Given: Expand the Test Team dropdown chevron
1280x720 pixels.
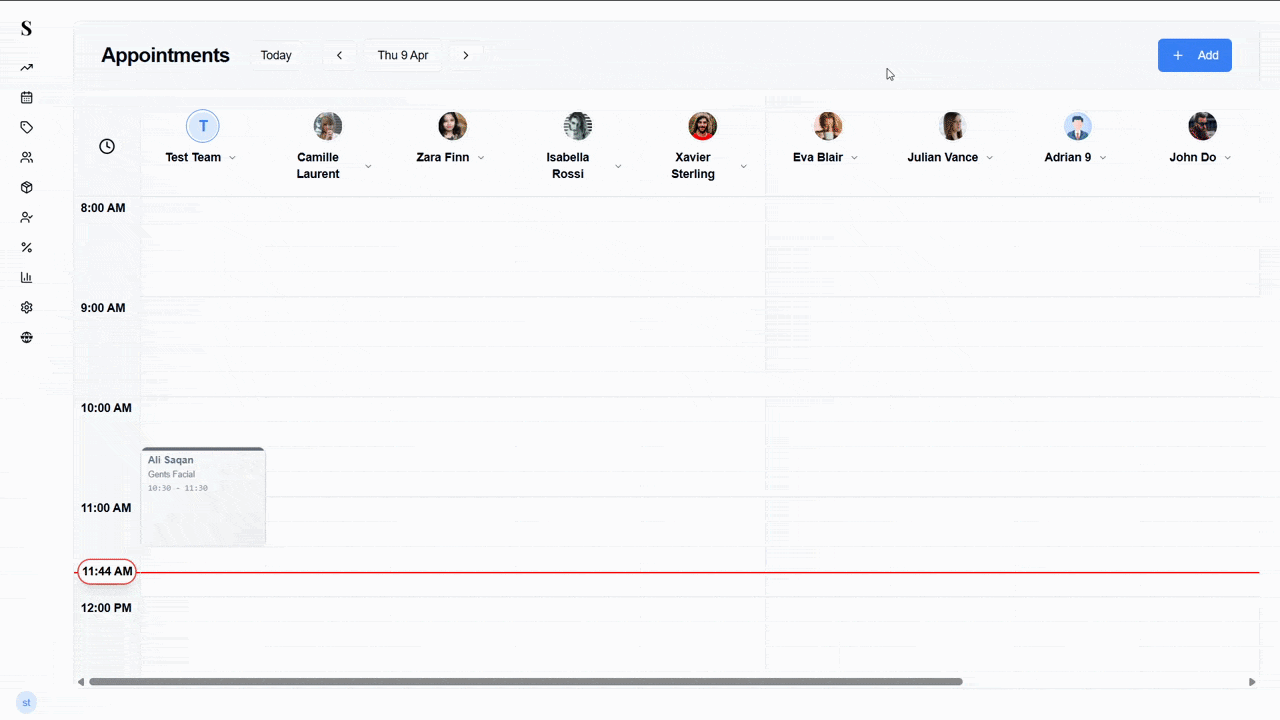Looking at the screenshot, I should coord(233,158).
